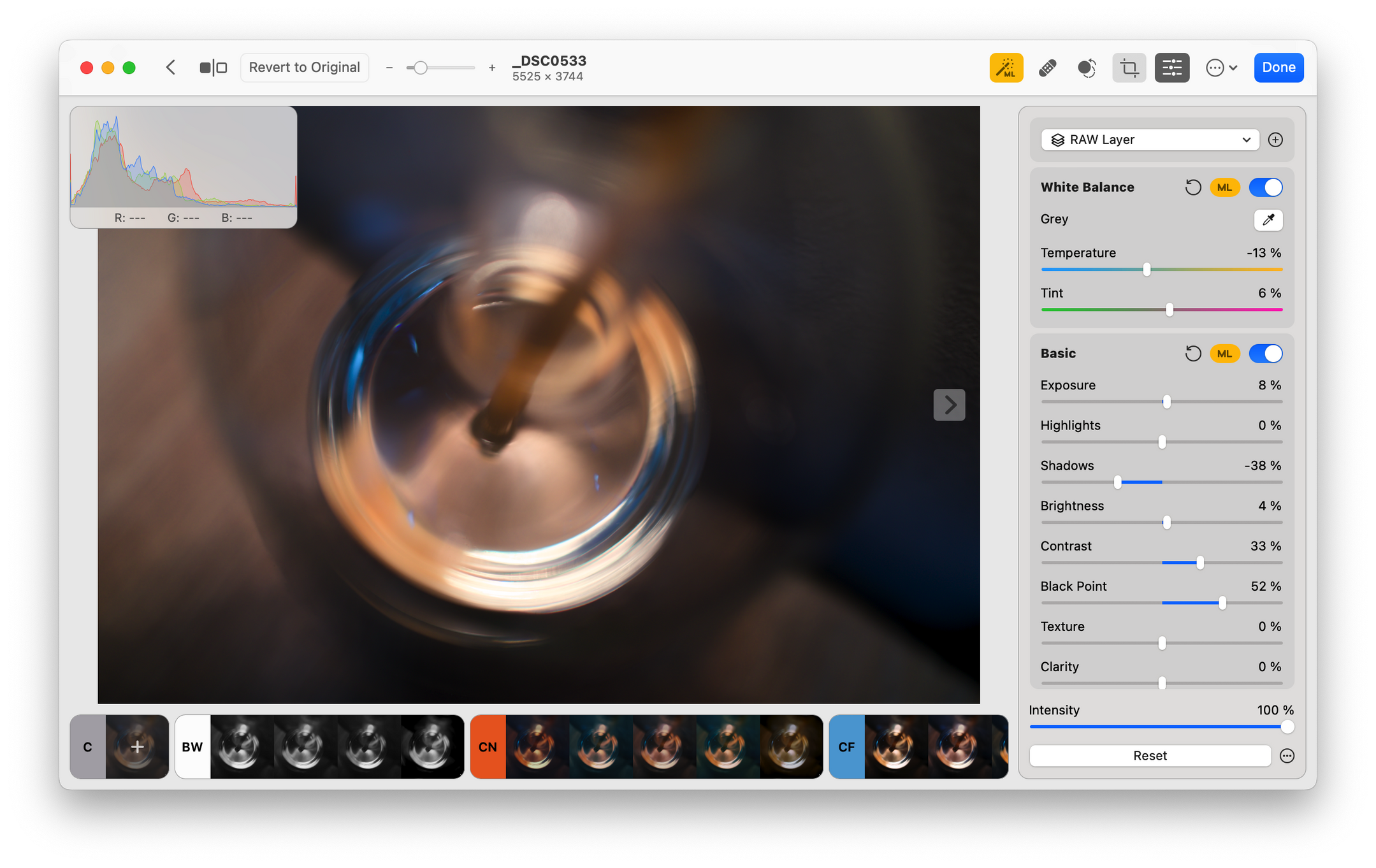Adjust the Highlights slider
The height and width of the screenshot is (868, 1376).
[1161, 442]
